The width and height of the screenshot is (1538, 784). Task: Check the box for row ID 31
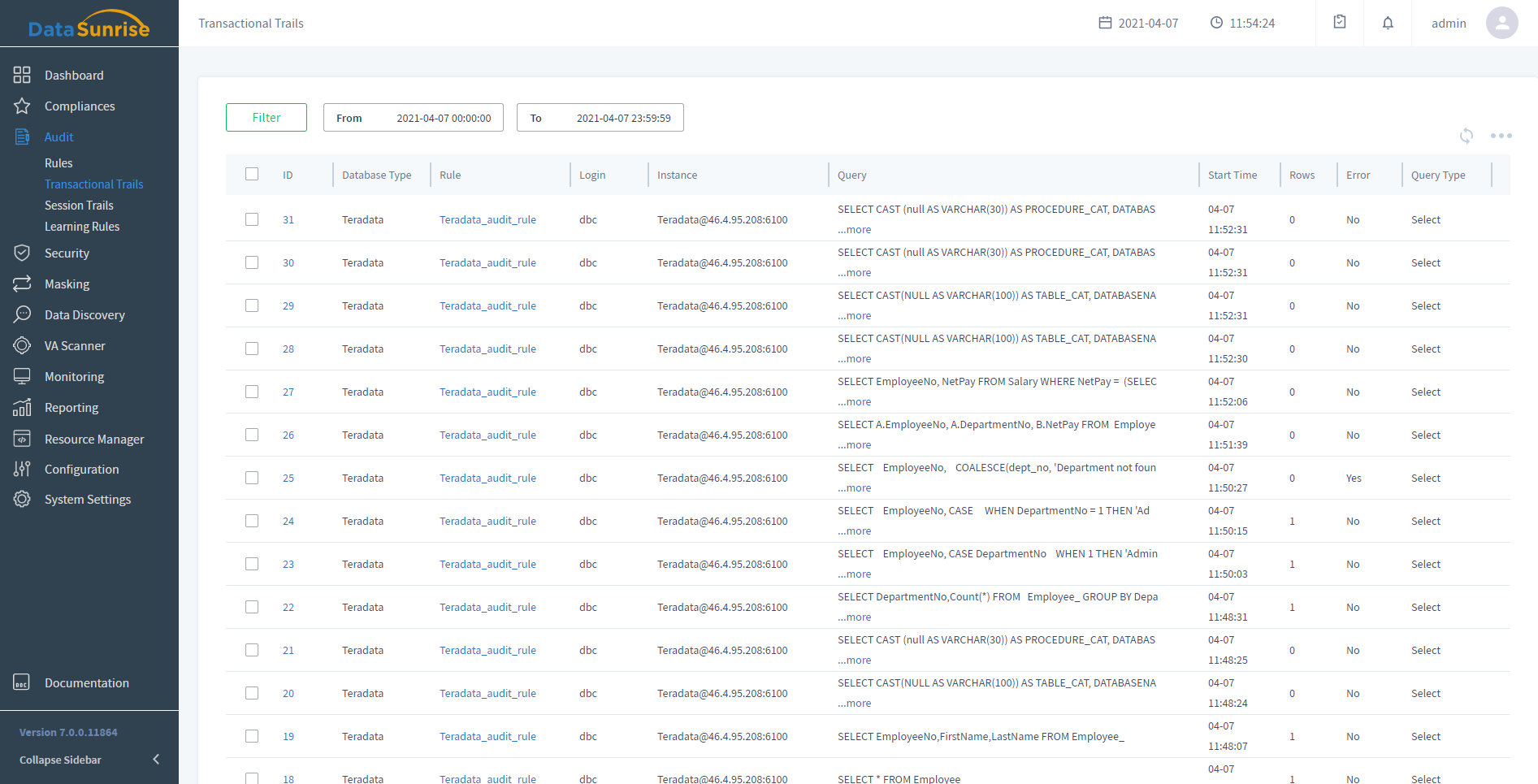click(252, 220)
